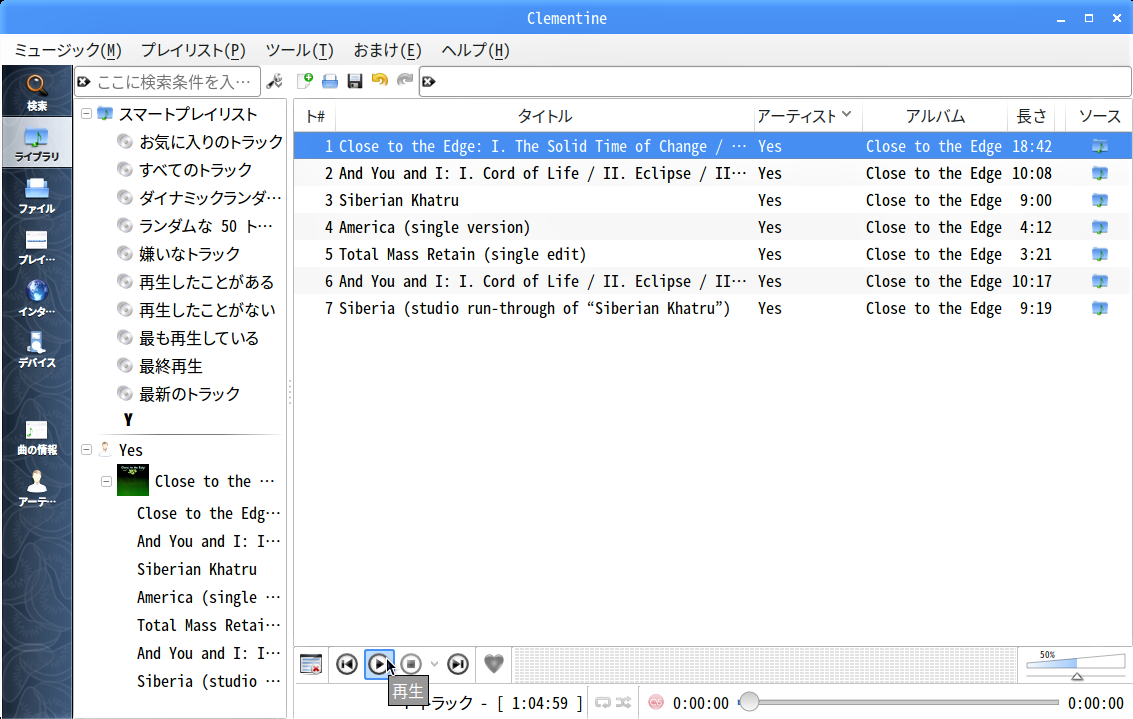Click the clear icon in library search field
Screen dimensions: 1133x719
[84, 82]
